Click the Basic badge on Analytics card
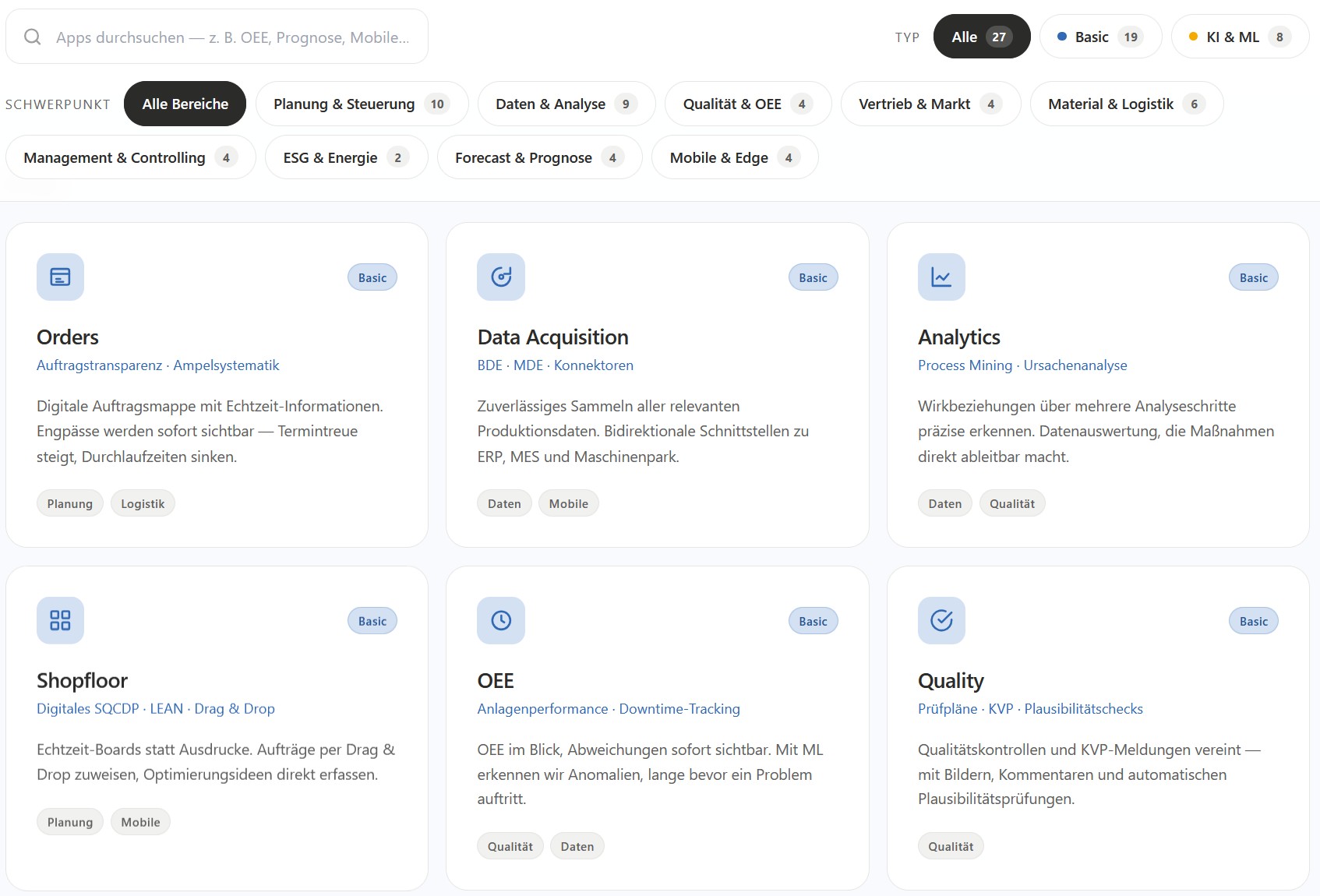The width and height of the screenshot is (1320, 896). click(1254, 277)
